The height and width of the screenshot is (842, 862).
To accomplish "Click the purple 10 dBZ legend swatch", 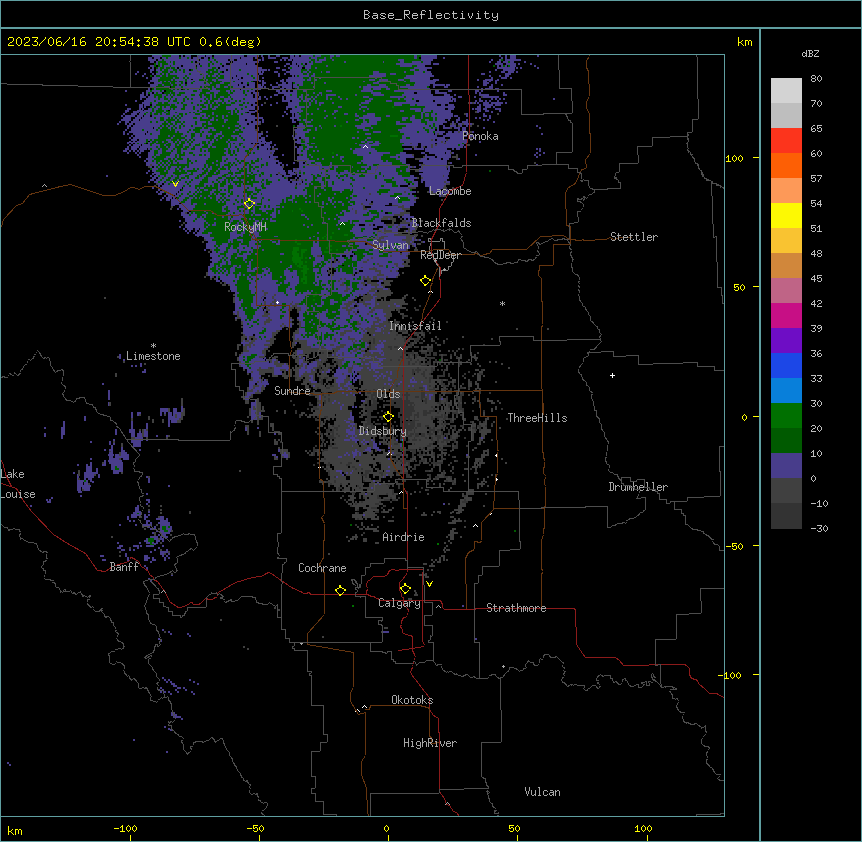I will (786, 466).
